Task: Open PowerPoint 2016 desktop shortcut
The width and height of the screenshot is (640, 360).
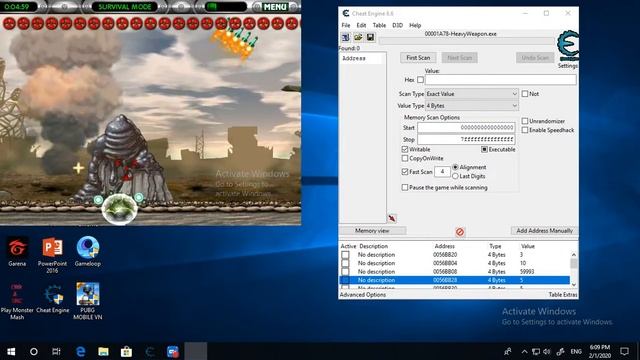Action: tap(52, 255)
